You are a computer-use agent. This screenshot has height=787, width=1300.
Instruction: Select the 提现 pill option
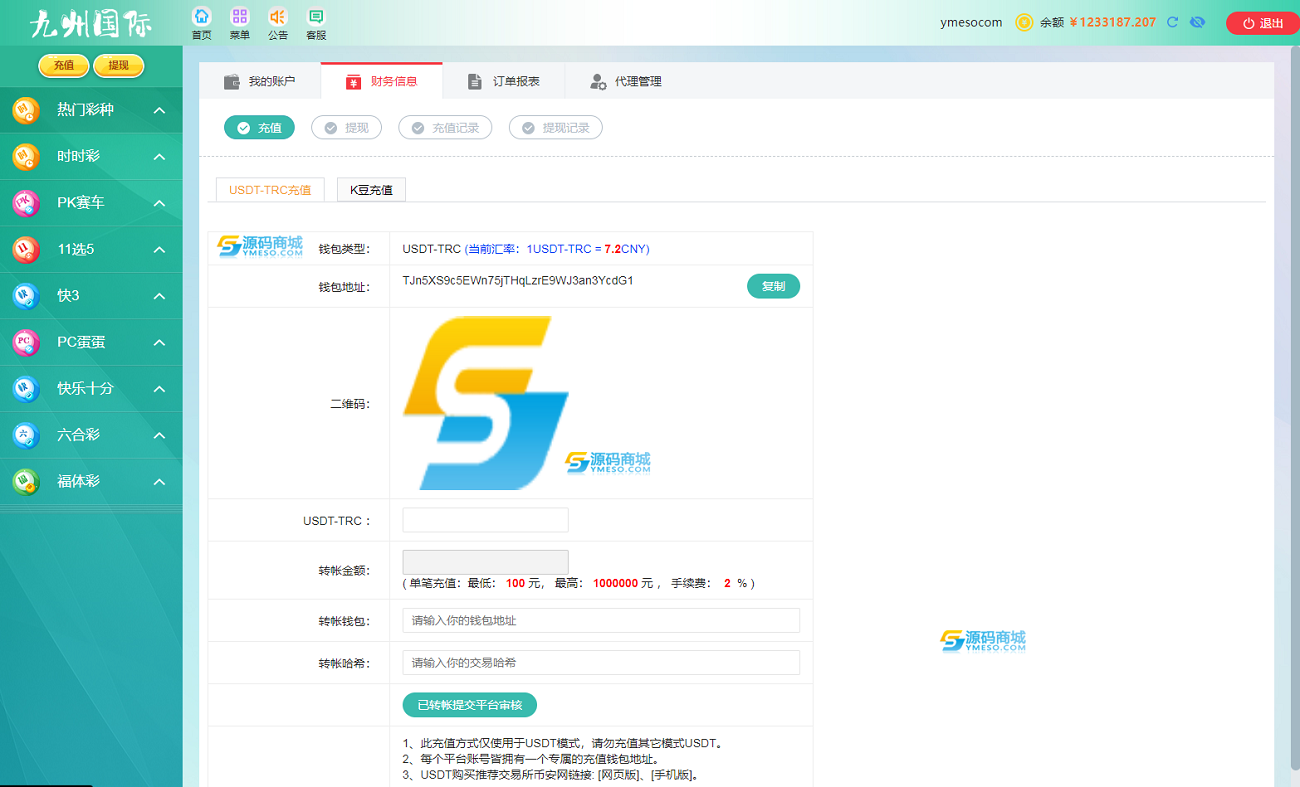click(347, 128)
